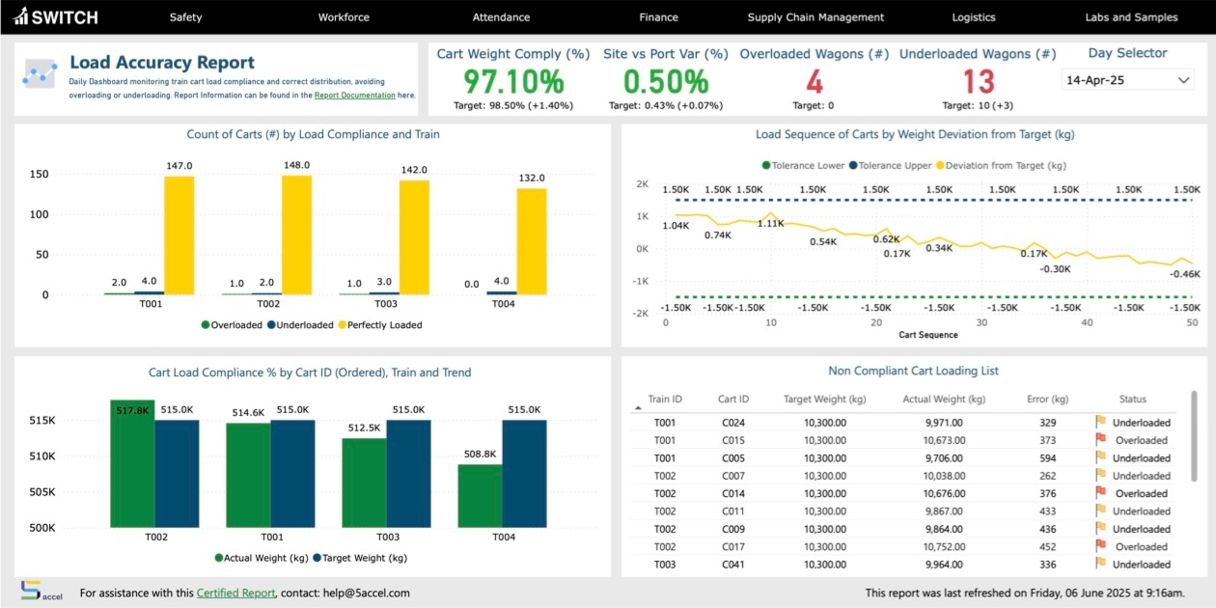Open Supply Chain Management tab
The image size is (1216, 608).
816,17
